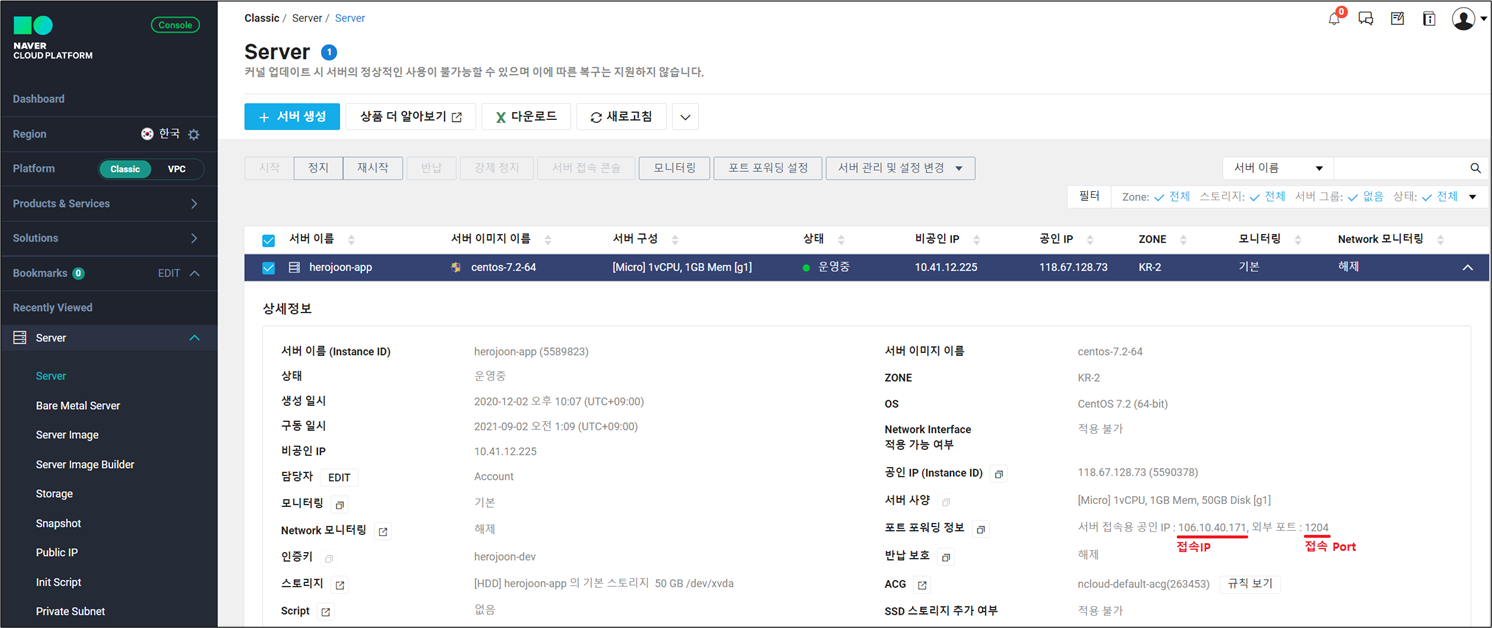The width and height of the screenshot is (1492, 628).
Task: Expand the Solutions menu
Action: coord(194,238)
